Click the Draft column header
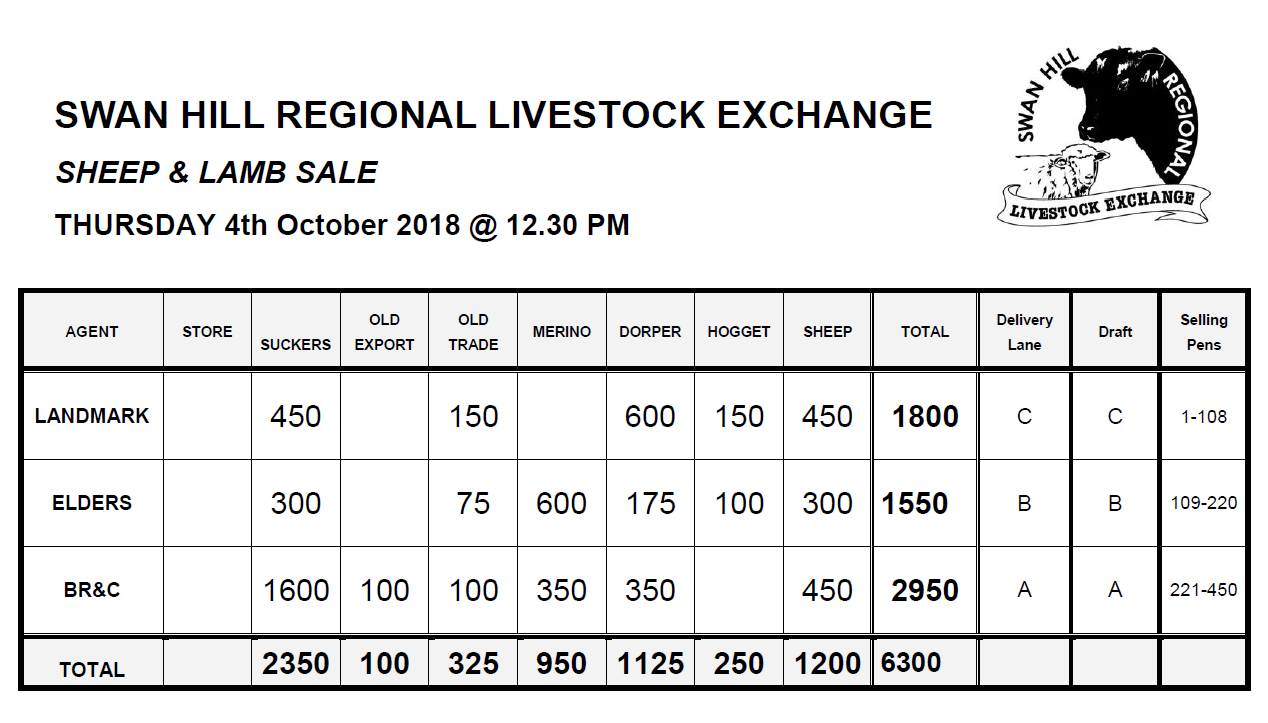Image resolution: width=1268 pixels, height=723 pixels. coord(1115,332)
